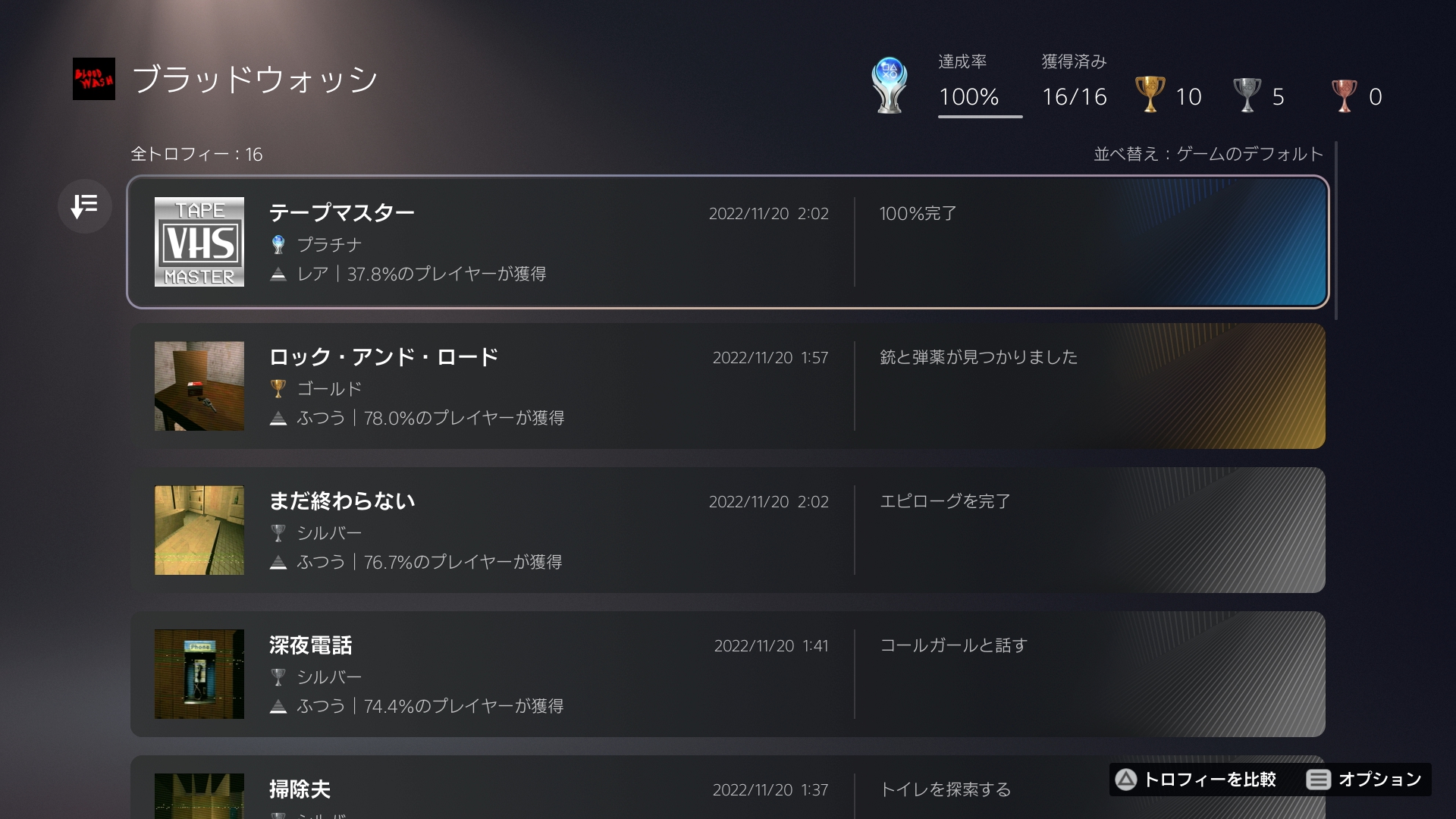
Task: Click the triangle button icon for trophy comparison
Action: pyautogui.click(x=1126, y=780)
